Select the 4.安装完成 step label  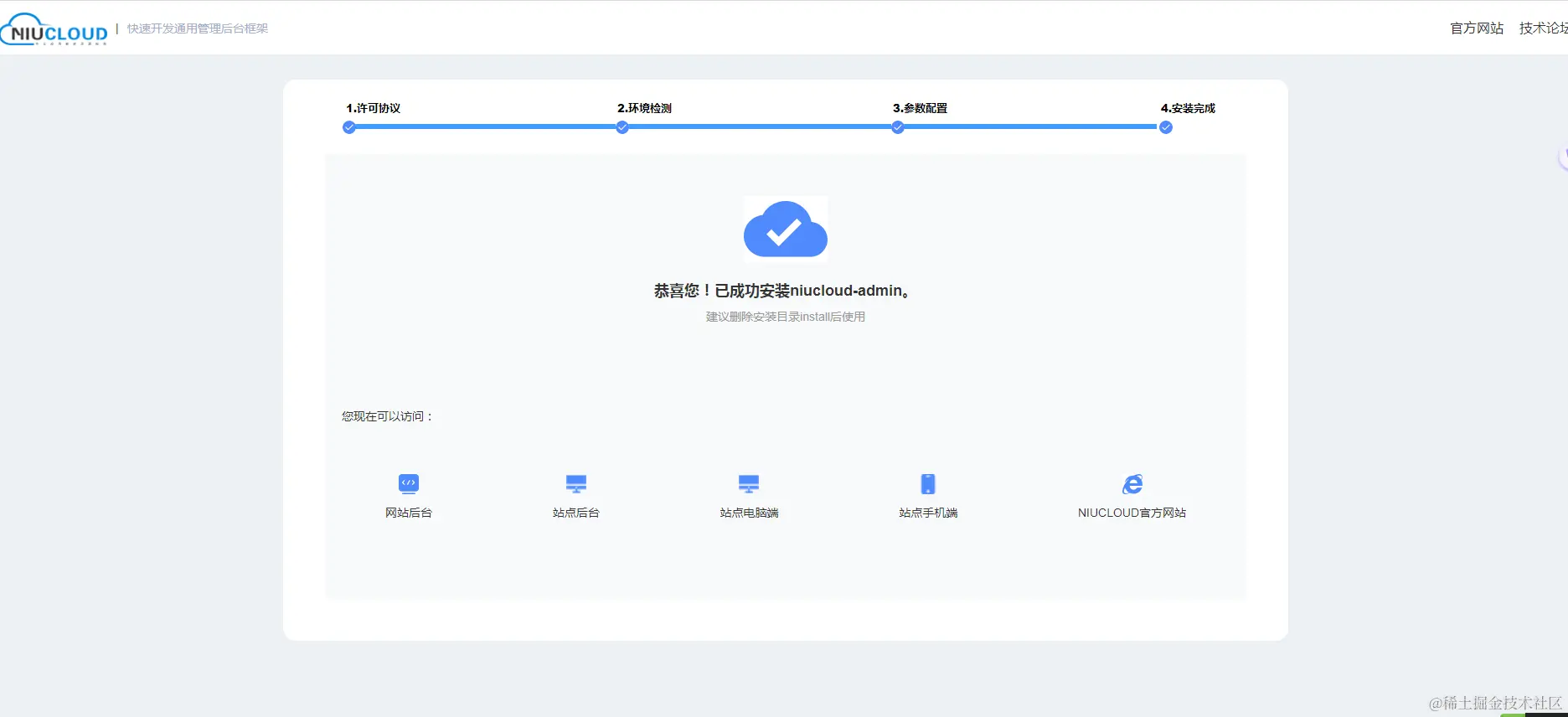[1188, 108]
